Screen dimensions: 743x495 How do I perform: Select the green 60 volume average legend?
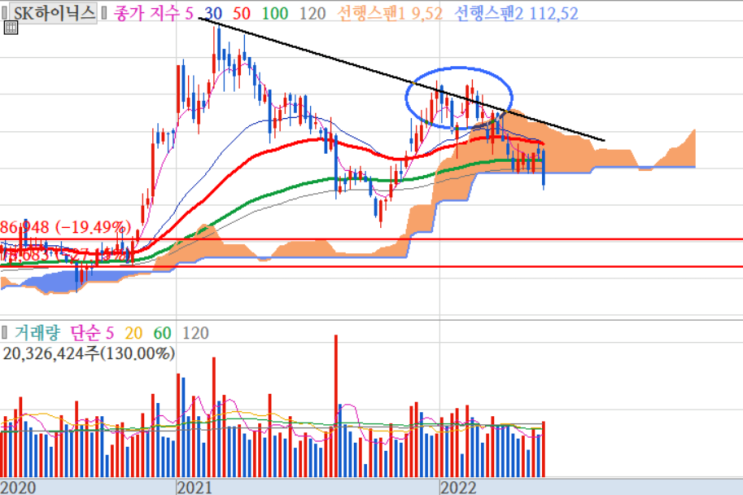(162, 333)
